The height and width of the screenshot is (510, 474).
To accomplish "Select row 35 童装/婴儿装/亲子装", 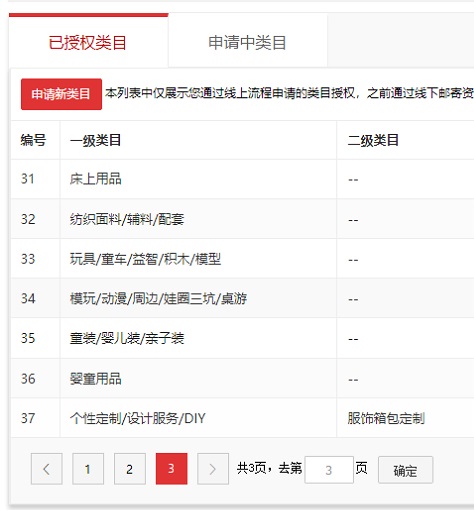I will [x=242, y=338].
